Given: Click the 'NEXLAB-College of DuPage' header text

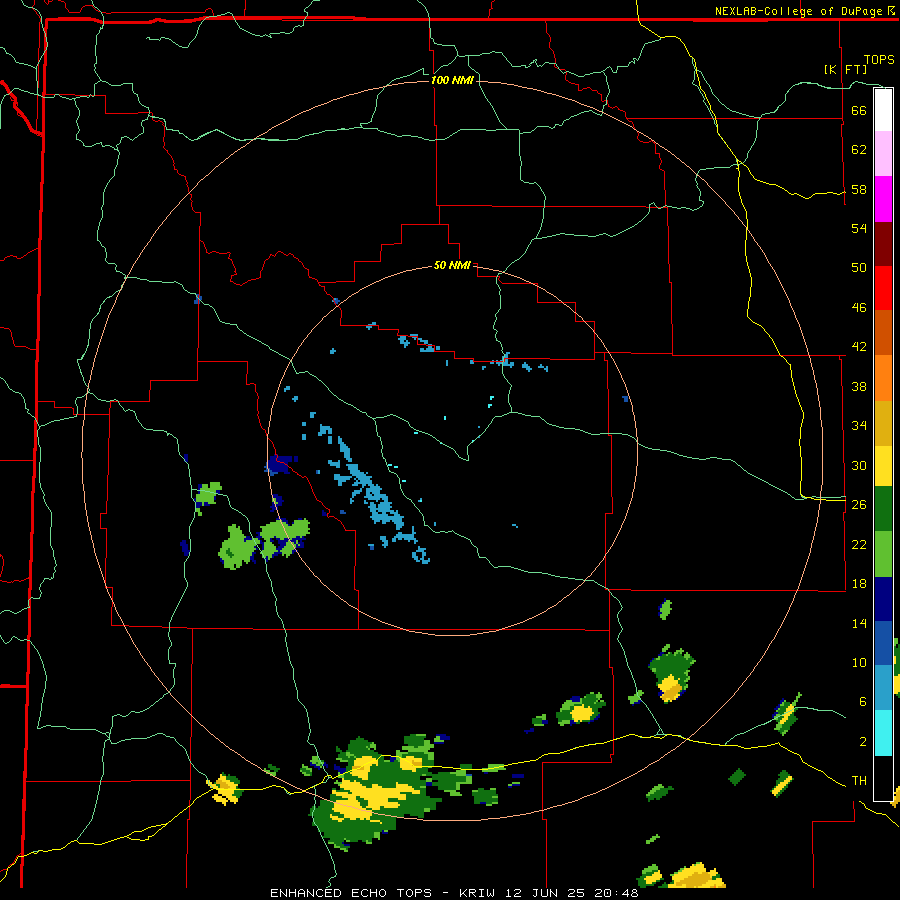Looking at the screenshot, I should pyautogui.click(x=798, y=11).
